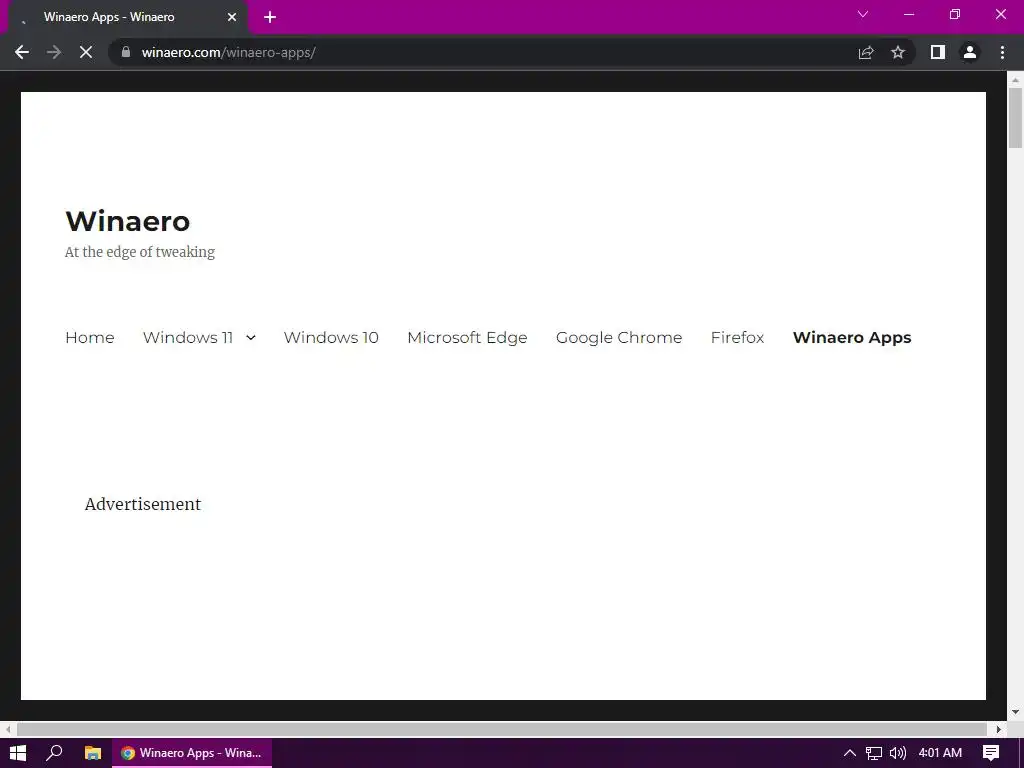Click the scroll right arrow
The image size is (1024, 768).
pyautogui.click(x=999, y=729)
